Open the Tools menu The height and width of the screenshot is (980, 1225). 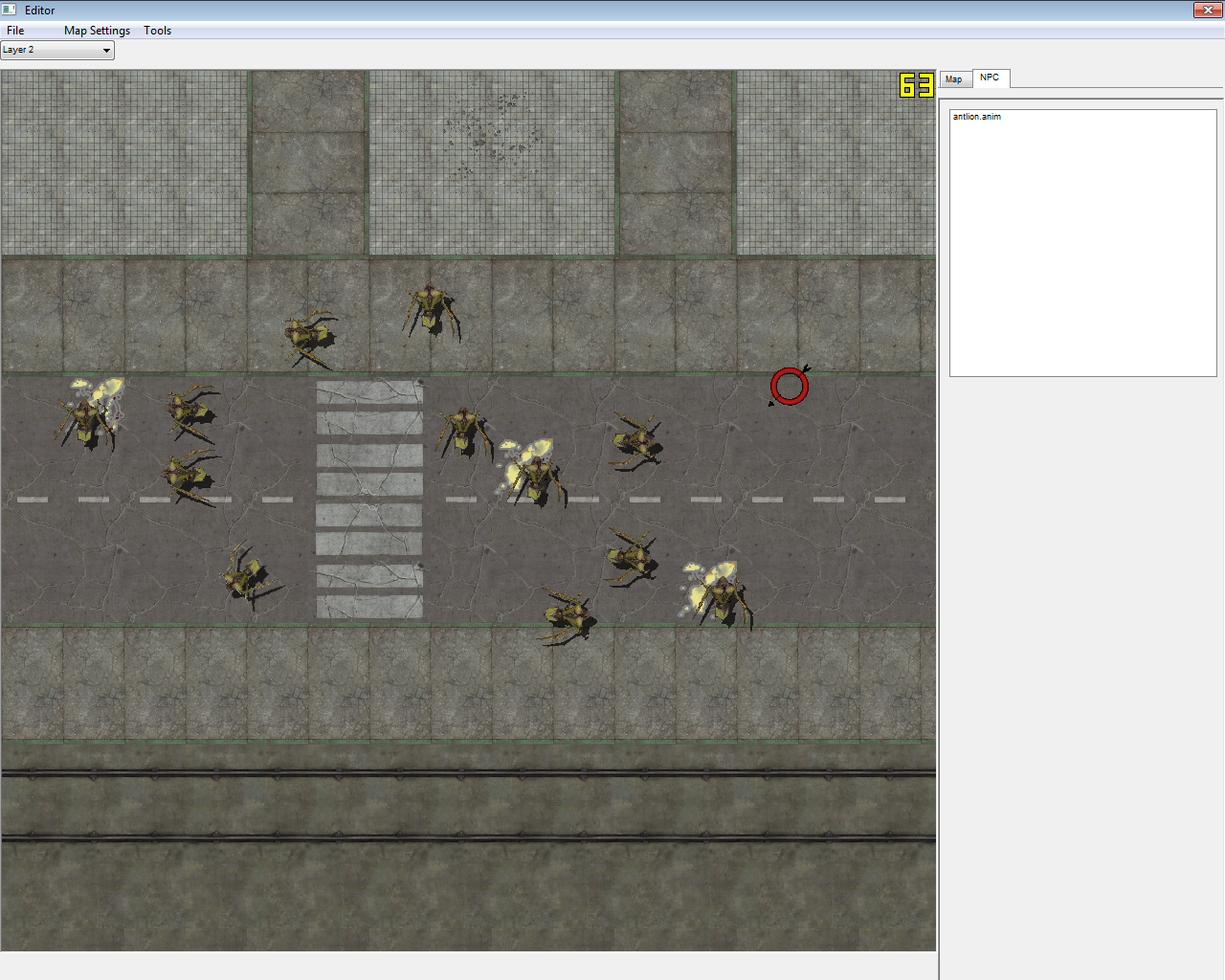(x=157, y=31)
